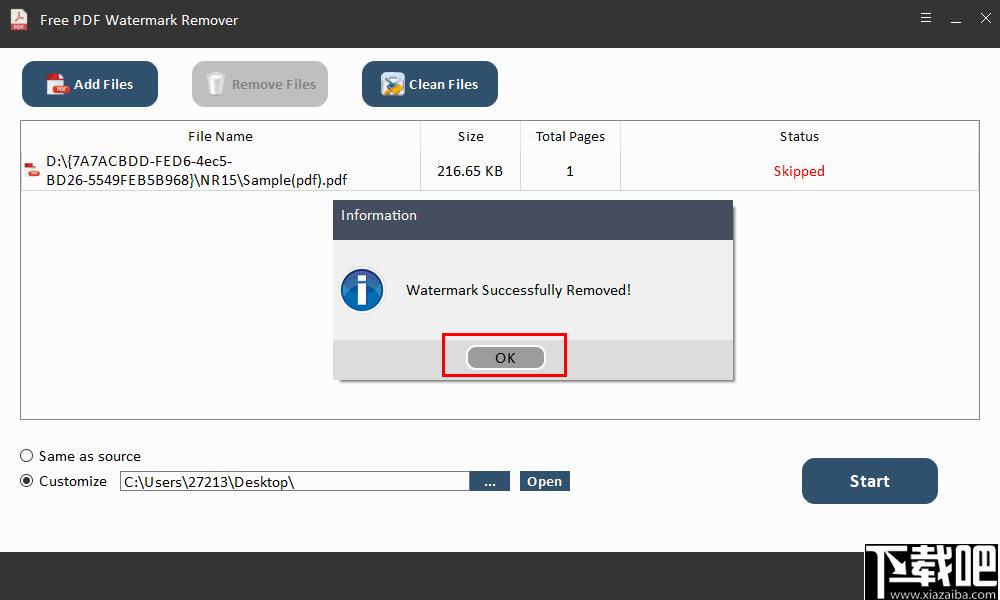Close the Free PDF Watermark Remover window

point(985,18)
